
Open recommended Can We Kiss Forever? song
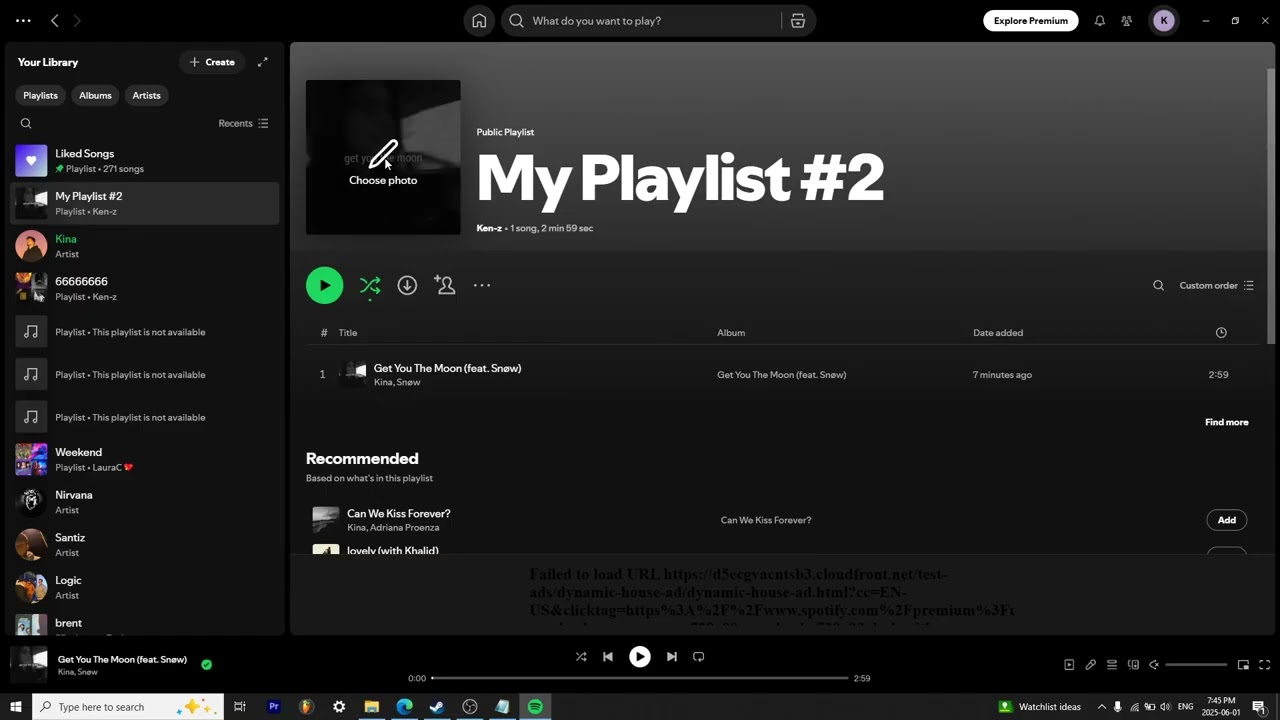click(398, 514)
